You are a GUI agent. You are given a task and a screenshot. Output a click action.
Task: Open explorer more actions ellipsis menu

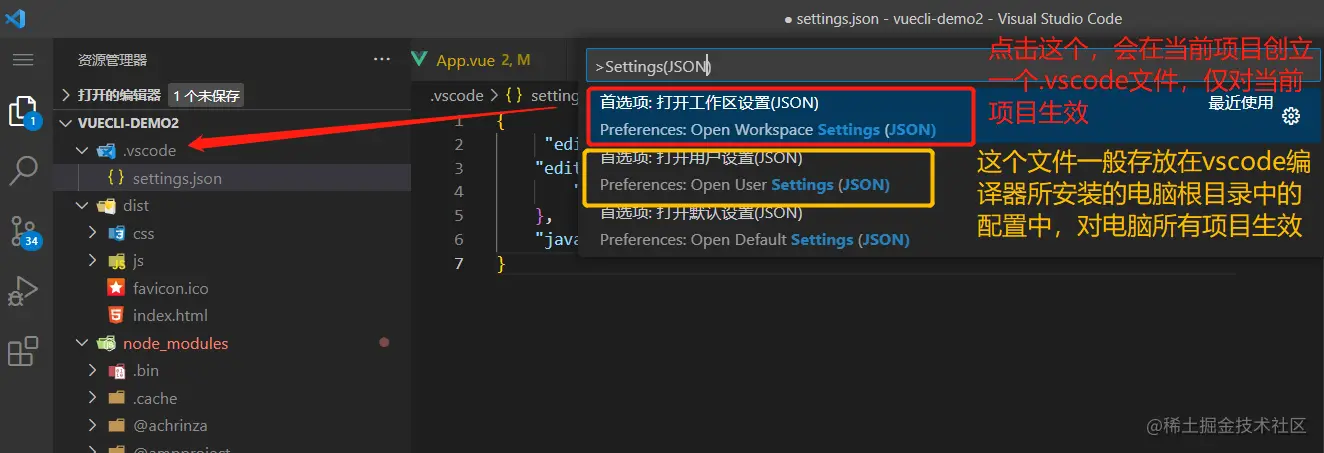point(382,60)
